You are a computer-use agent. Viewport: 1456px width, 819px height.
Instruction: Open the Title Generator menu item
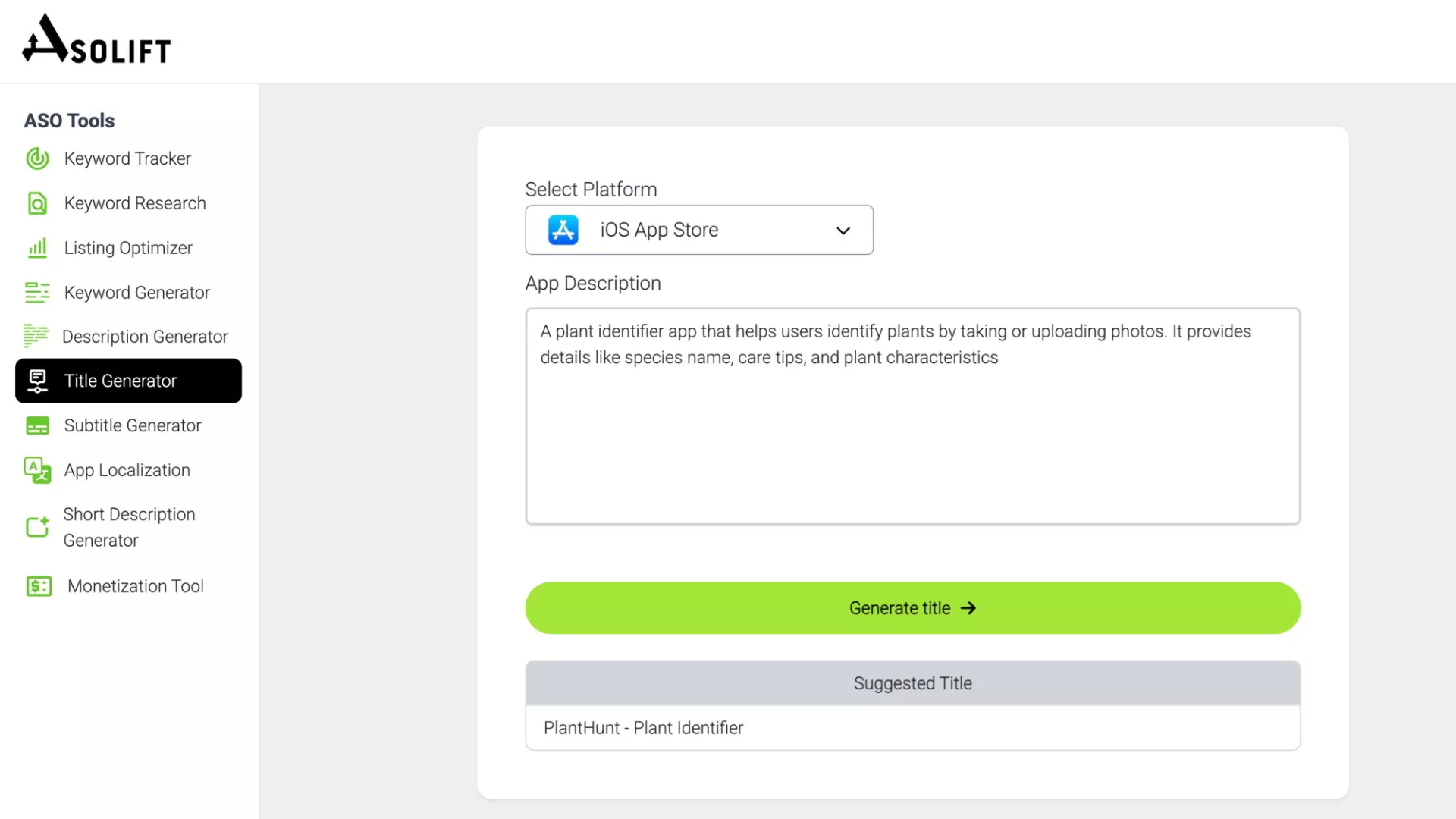point(128,381)
